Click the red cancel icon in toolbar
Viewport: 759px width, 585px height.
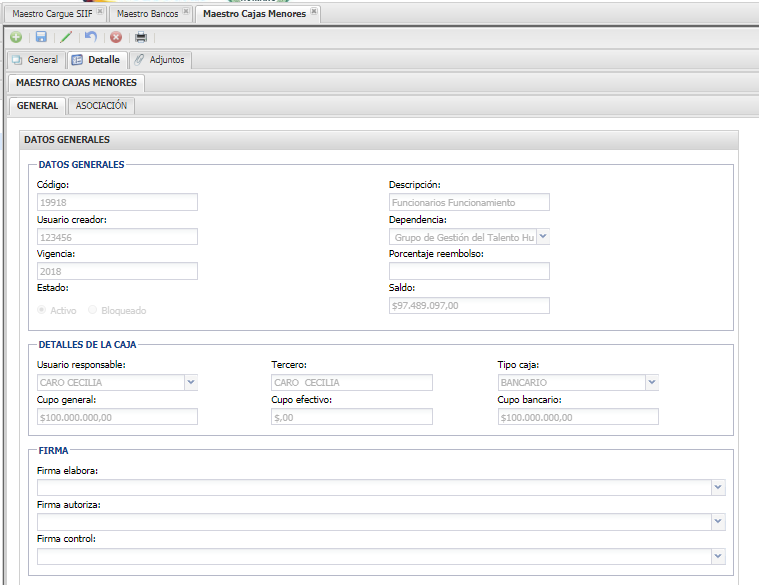click(116, 37)
